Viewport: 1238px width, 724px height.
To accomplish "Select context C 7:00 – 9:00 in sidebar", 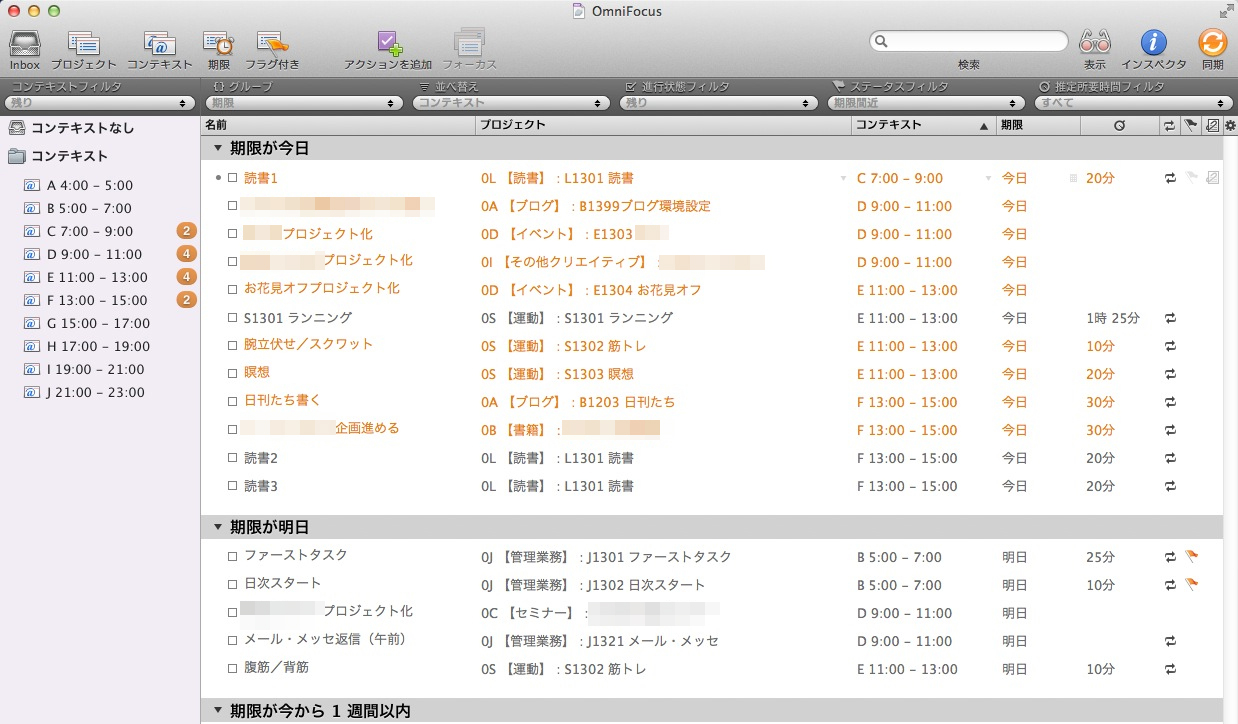I will click(x=89, y=231).
